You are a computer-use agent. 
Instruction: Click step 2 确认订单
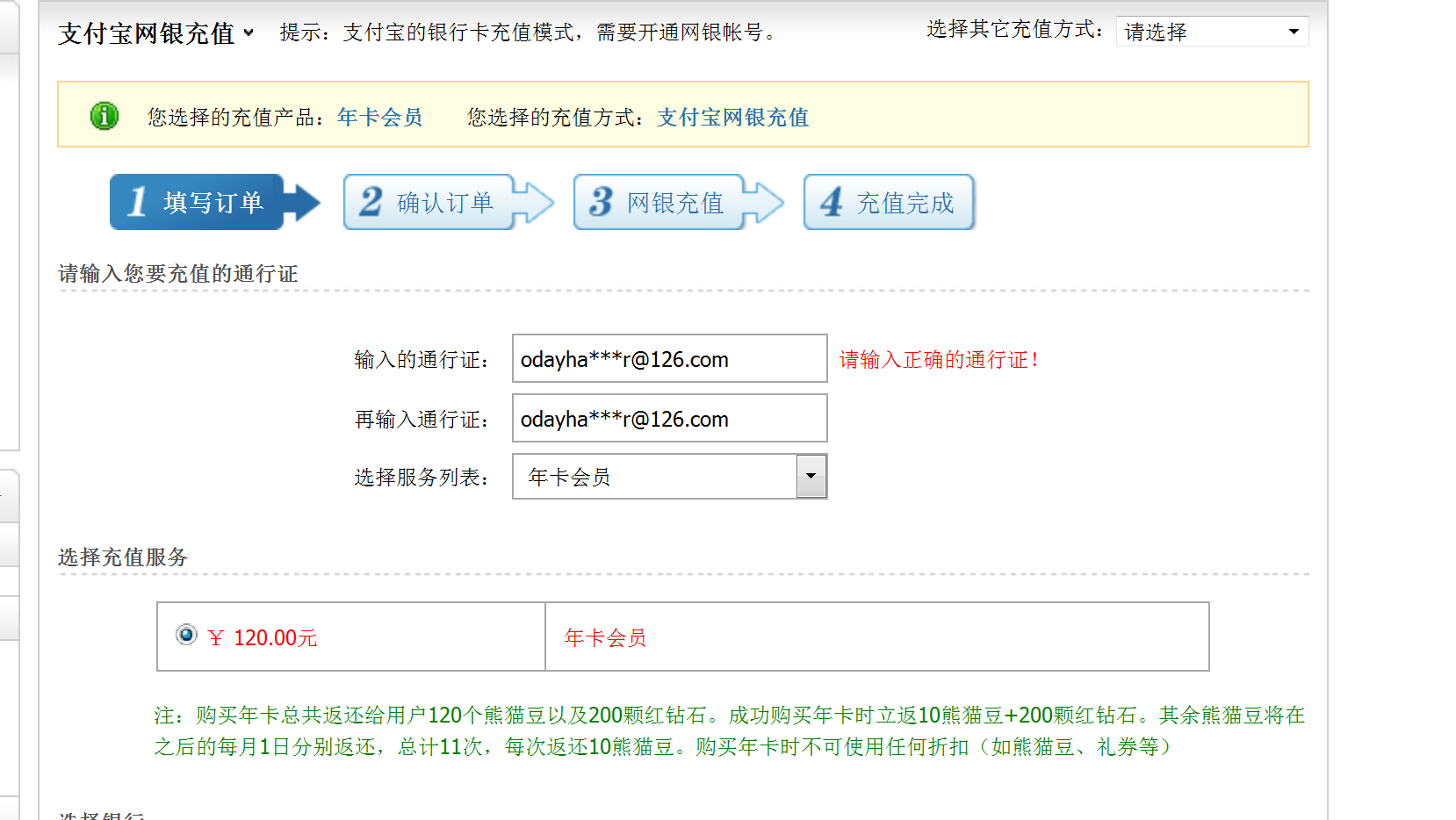coord(448,202)
